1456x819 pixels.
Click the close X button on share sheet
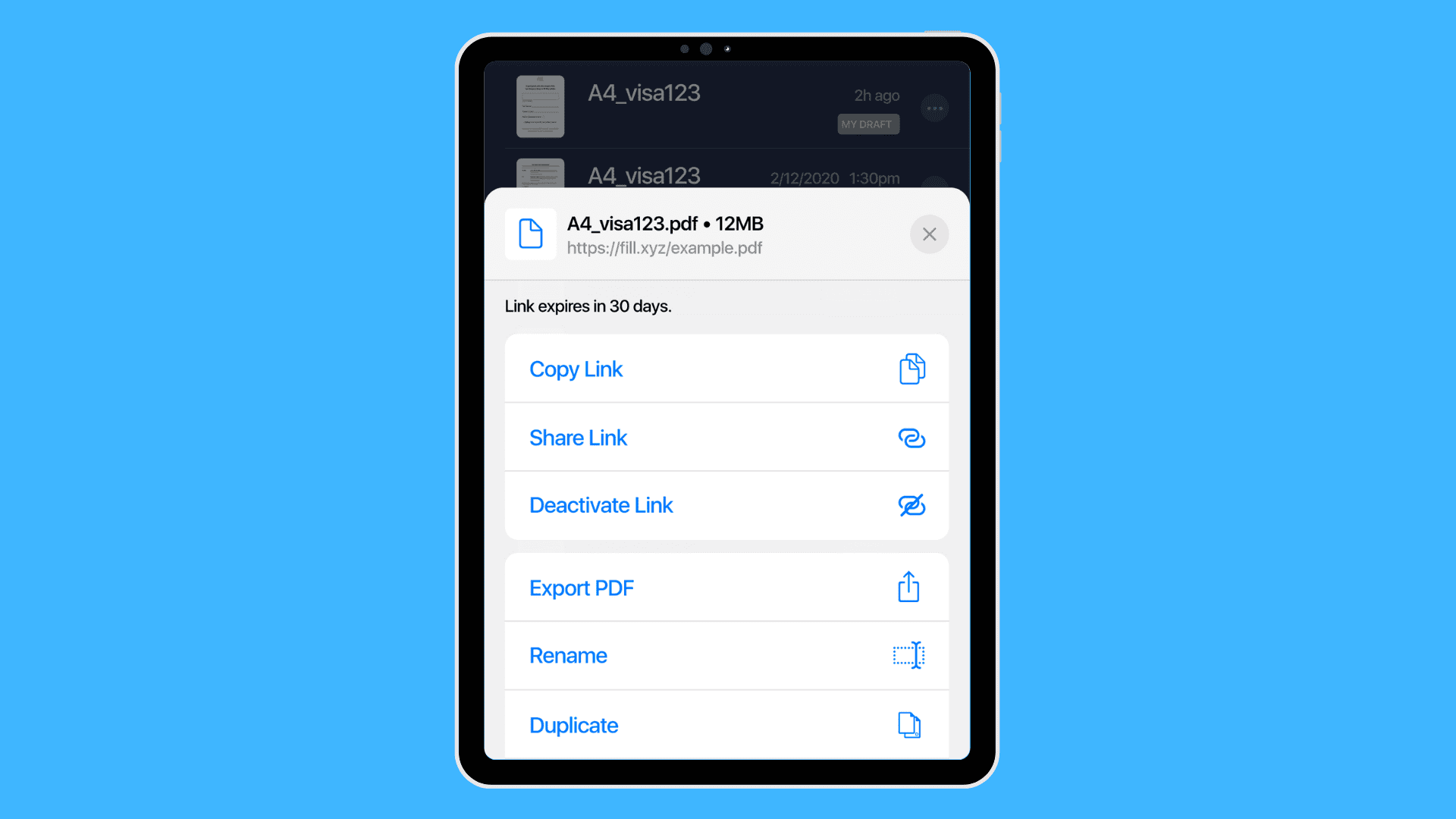pos(929,234)
